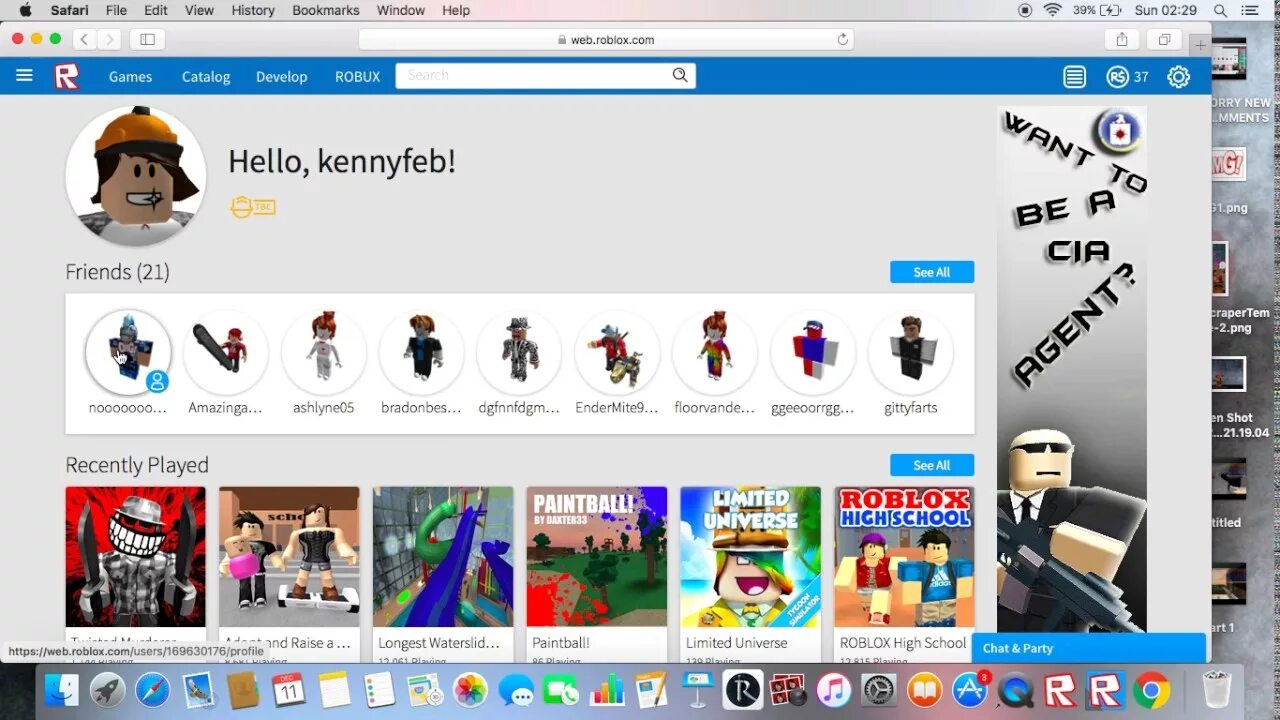1280x720 pixels.
Task: Click Safari share button
Action: (1122, 39)
